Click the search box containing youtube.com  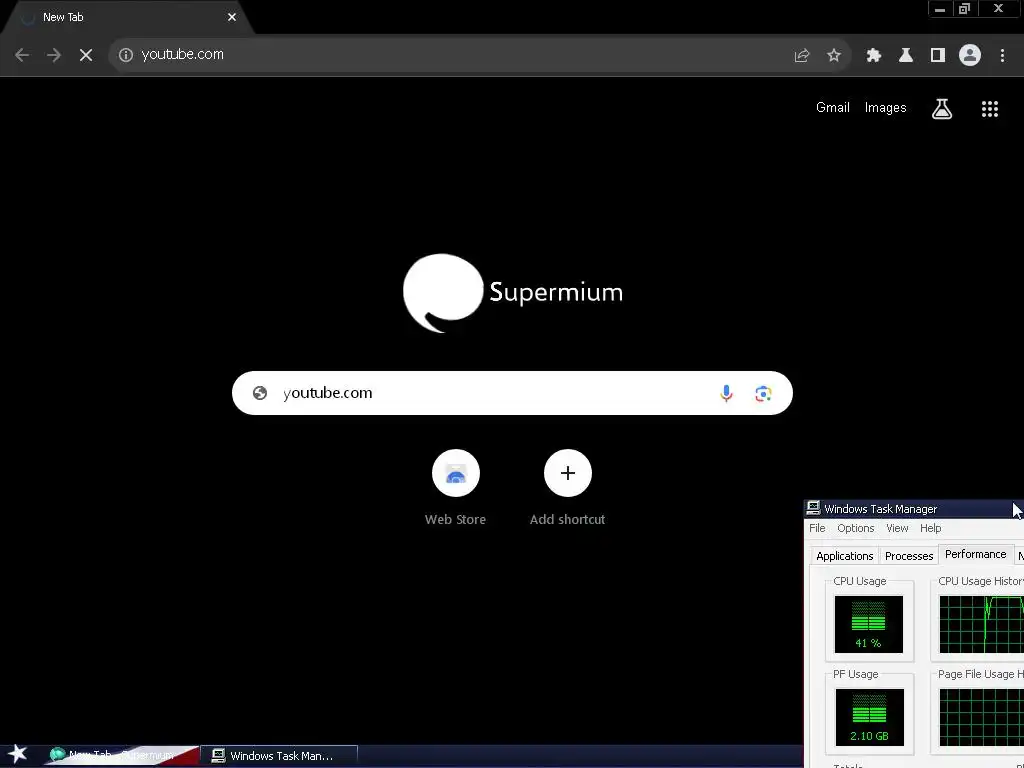click(x=512, y=393)
